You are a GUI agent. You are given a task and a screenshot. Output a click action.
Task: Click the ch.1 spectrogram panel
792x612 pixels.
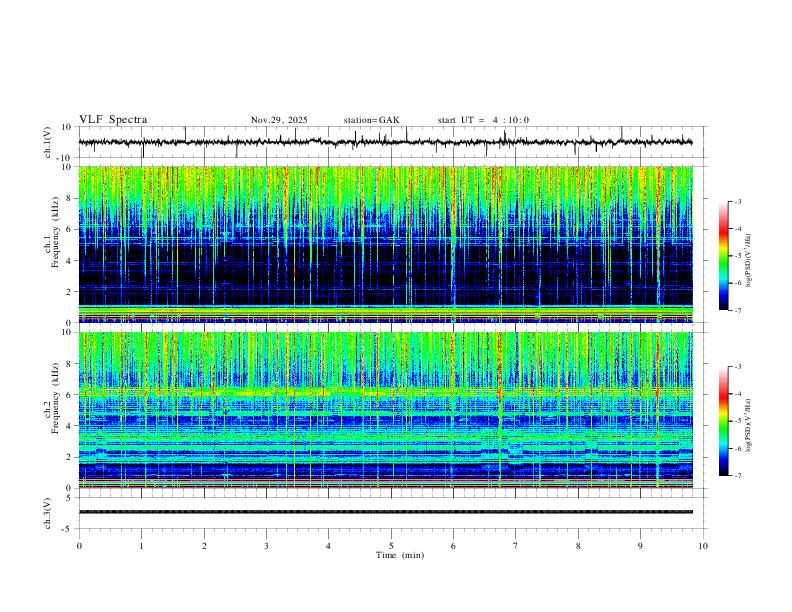(385, 244)
